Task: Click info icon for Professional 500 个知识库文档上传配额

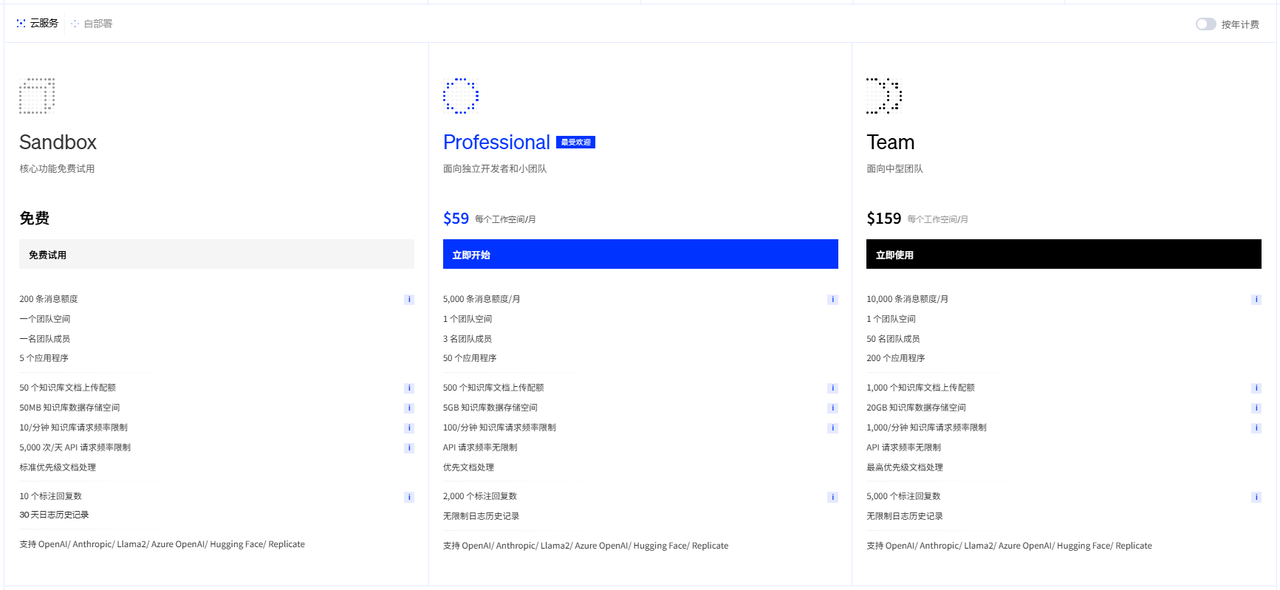Action: (x=833, y=388)
